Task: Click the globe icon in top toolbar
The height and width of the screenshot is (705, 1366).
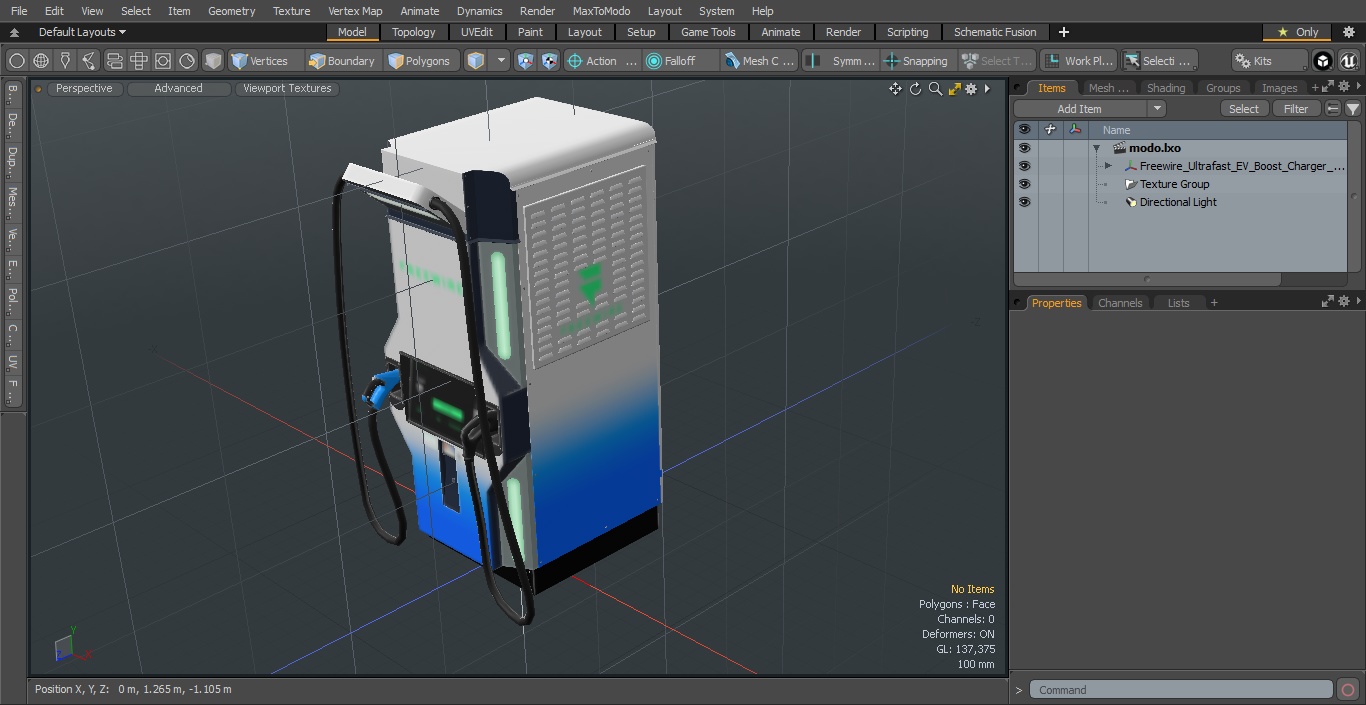Action: tap(41, 61)
